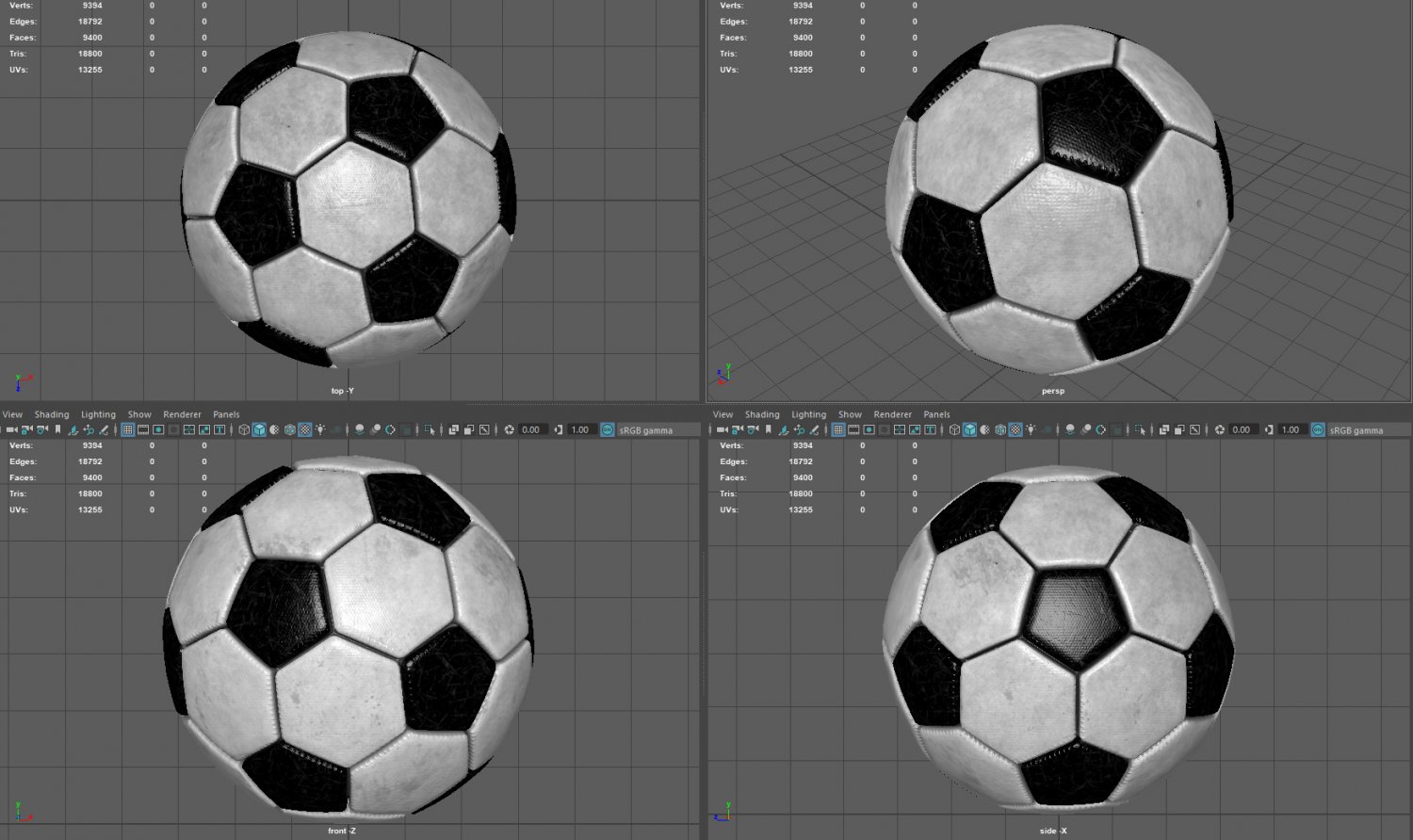Open the Panels menu in the side viewport
Image resolution: width=1413 pixels, height=840 pixels.
point(935,414)
